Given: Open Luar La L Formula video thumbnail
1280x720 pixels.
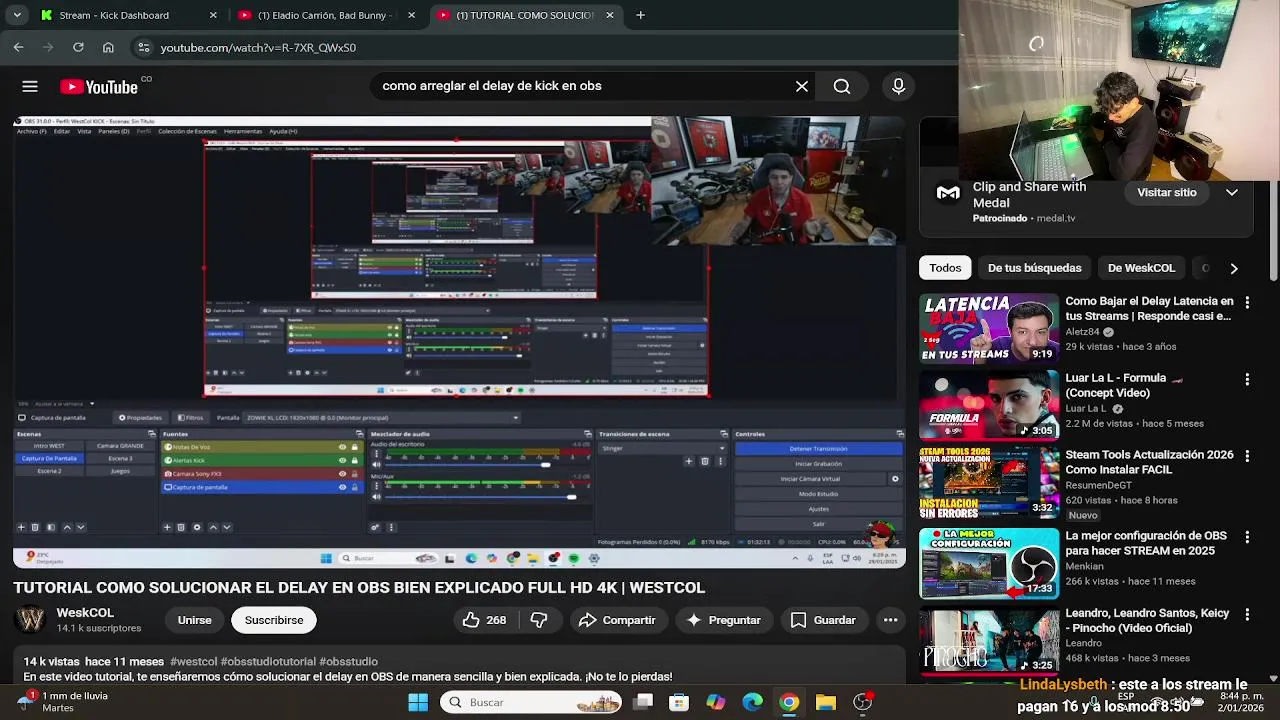Looking at the screenshot, I should coord(989,405).
